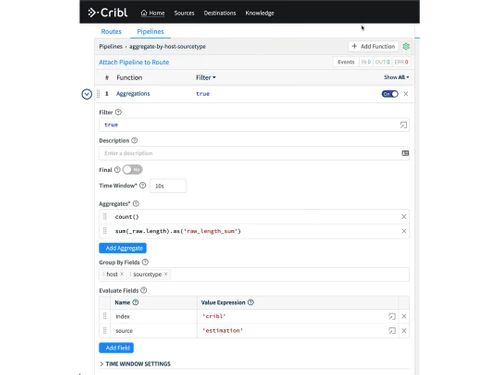Open Show All dropdown

coord(396,77)
